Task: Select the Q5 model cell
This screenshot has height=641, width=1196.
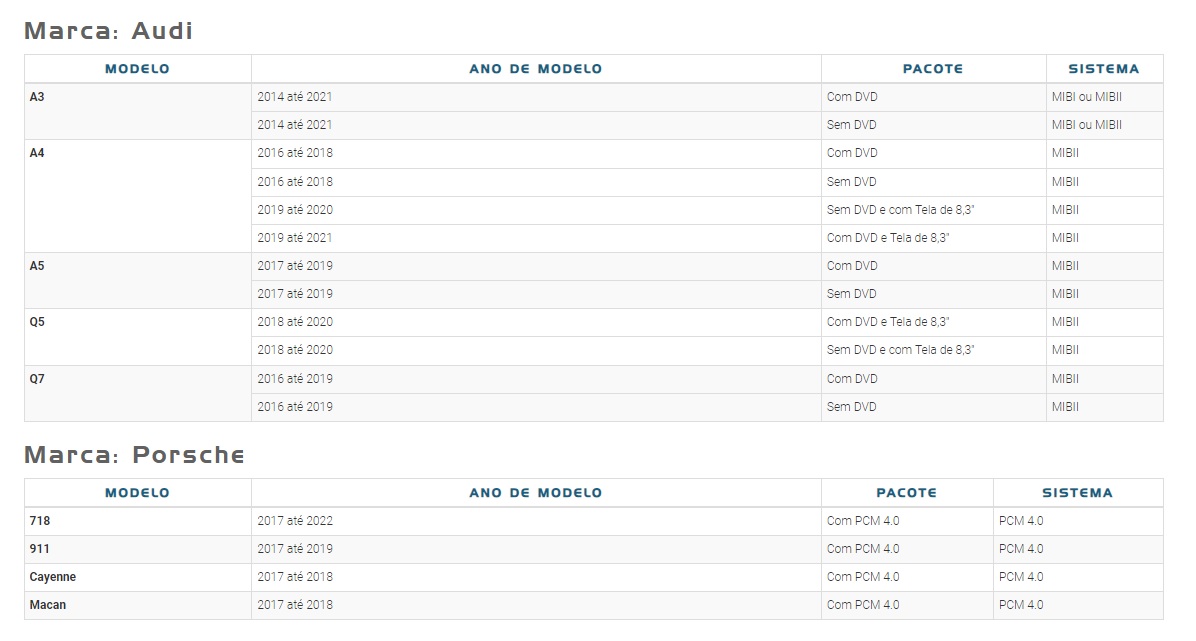Action: pyautogui.click(x=137, y=337)
